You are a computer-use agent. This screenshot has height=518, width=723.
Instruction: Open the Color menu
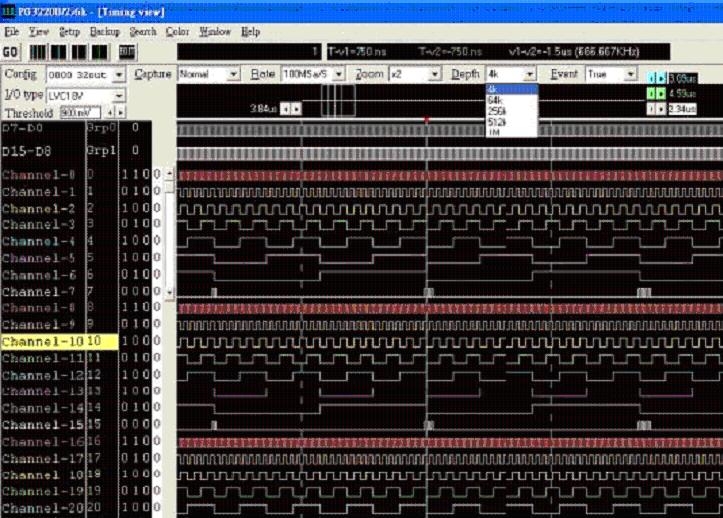point(177,31)
